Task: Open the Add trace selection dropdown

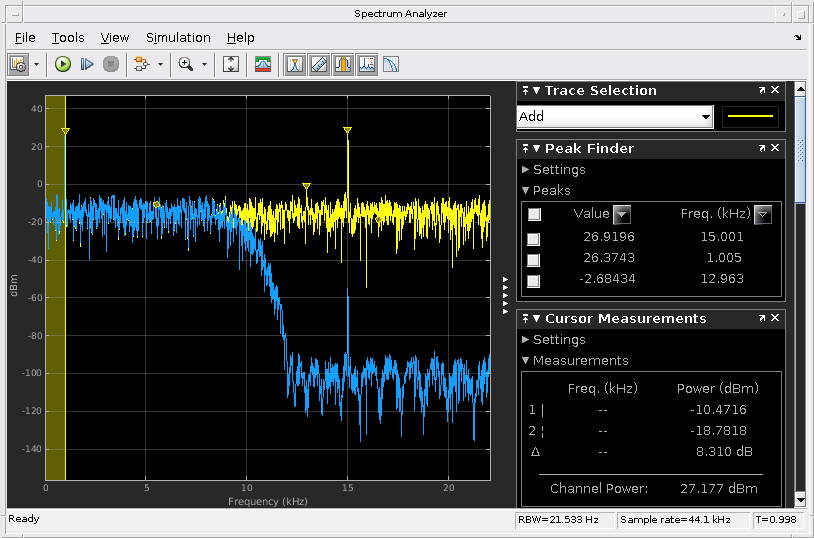Action: click(x=706, y=117)
